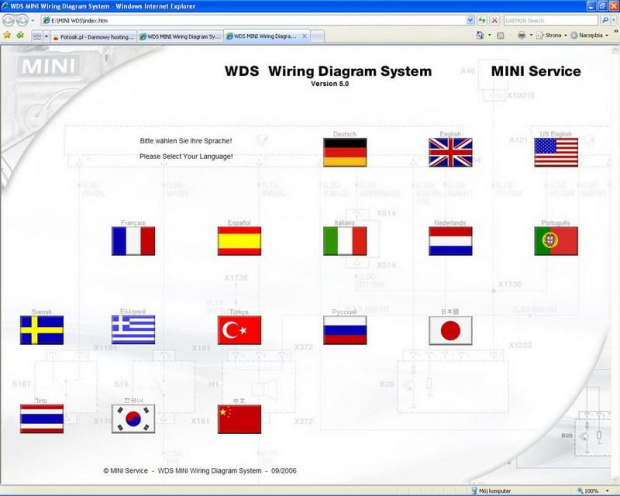Click the browser Forward arrow button
This screenshot has height=496, width=620.
22,20
